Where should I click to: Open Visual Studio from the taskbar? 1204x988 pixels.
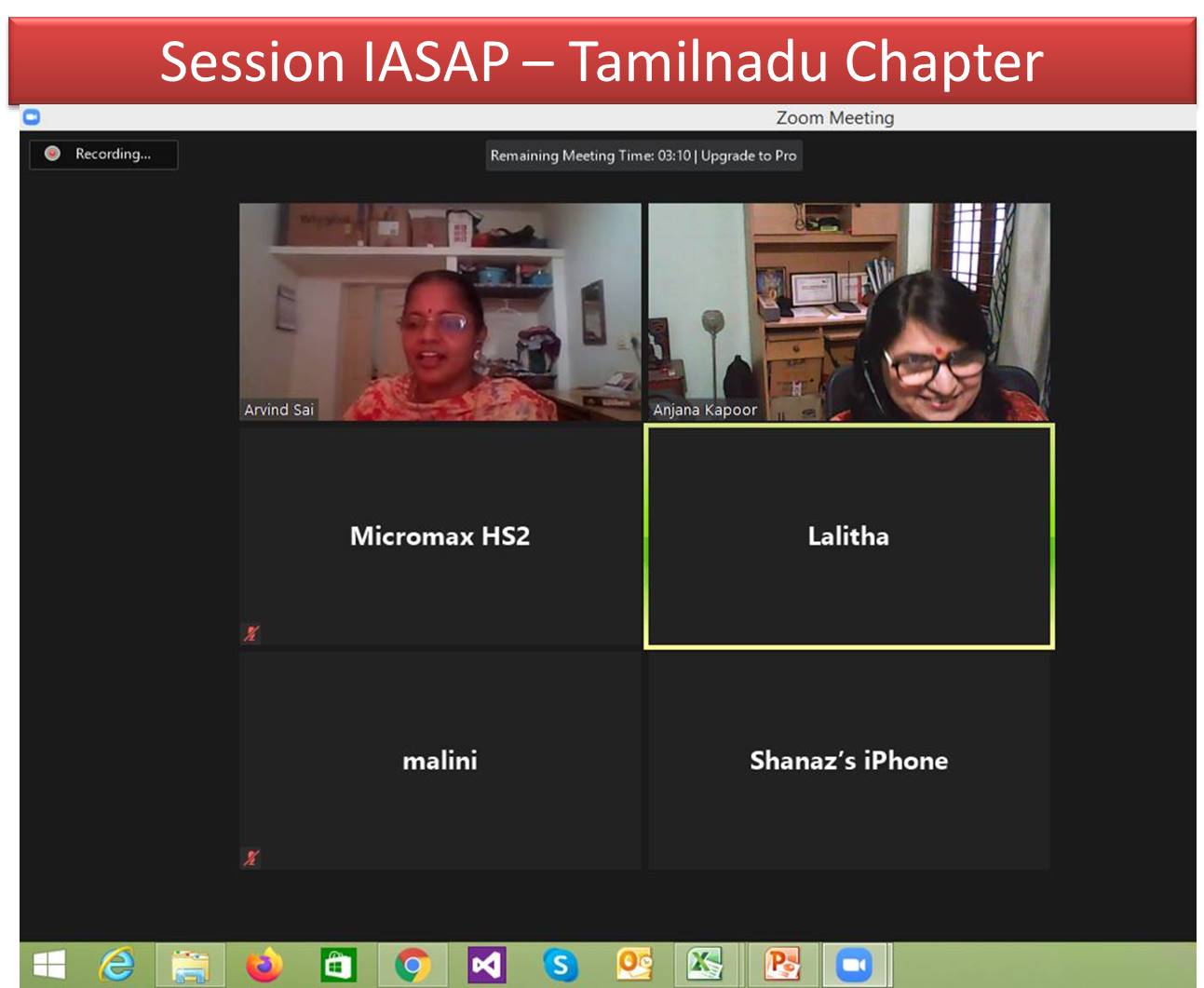point(486,965)
